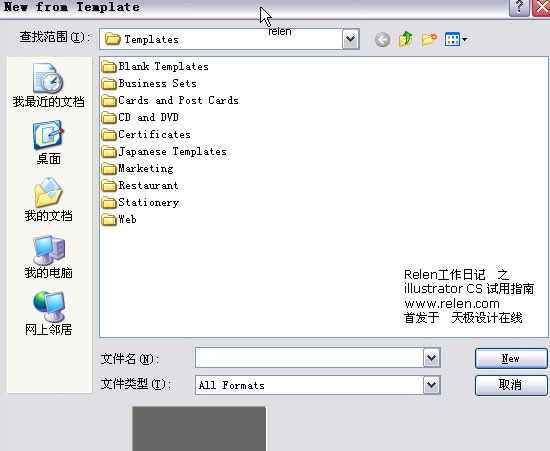Screen dimensions: 550x451
Task: Select the Marketing folder
Action: [137, 168]
